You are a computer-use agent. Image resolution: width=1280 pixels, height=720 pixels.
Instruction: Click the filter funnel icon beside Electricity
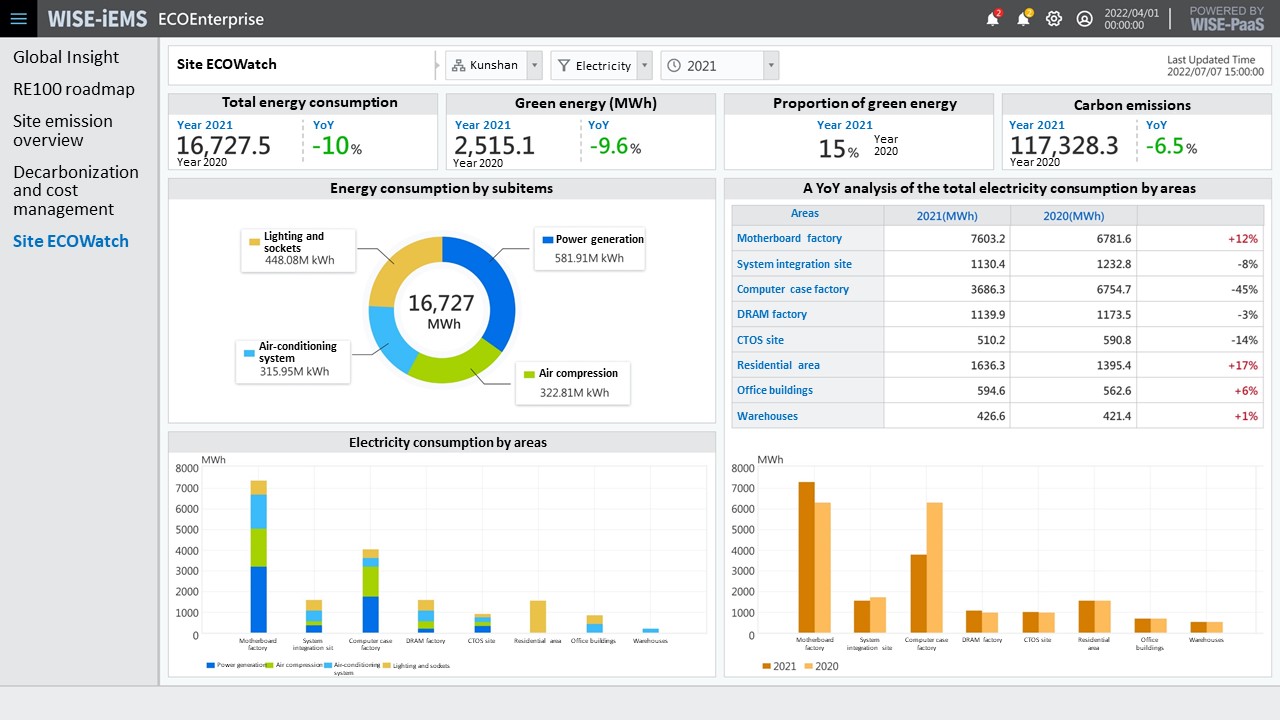[564, 65]
